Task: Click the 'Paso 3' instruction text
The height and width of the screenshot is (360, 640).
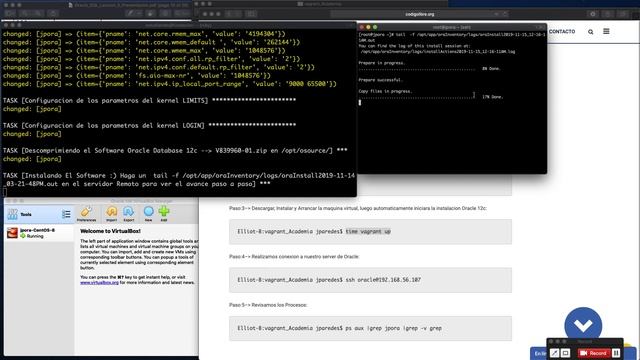Action: (x=358, y=208)
